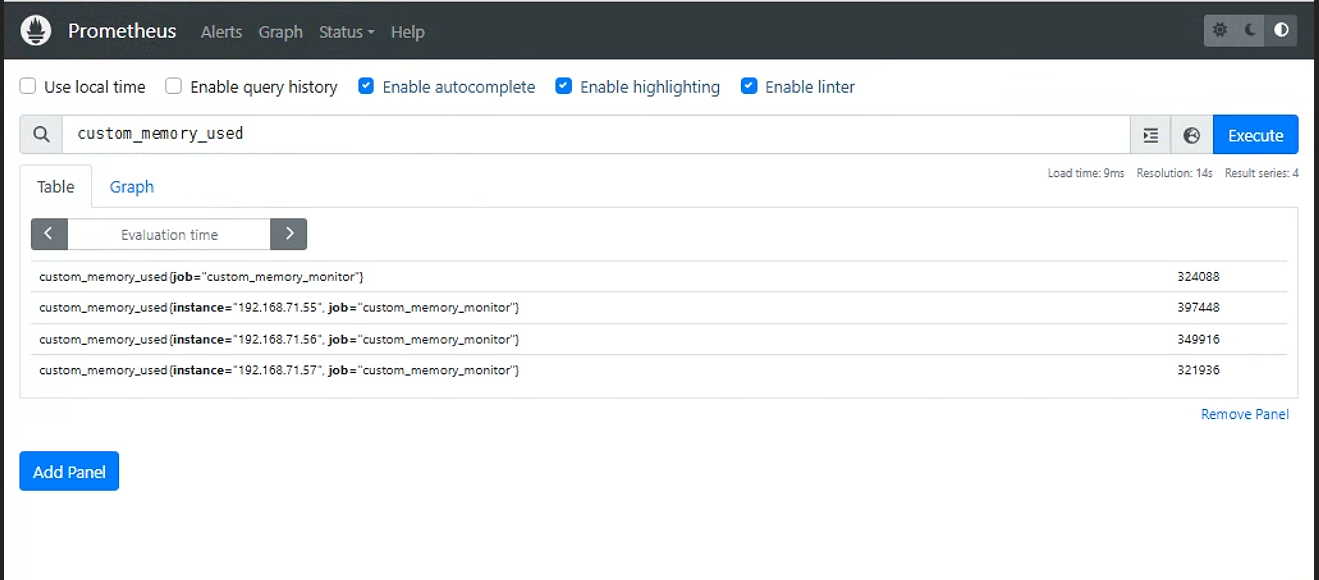Switch to the dark theme moon icon
This screenshot has width=1319, height=580.
1250,31
